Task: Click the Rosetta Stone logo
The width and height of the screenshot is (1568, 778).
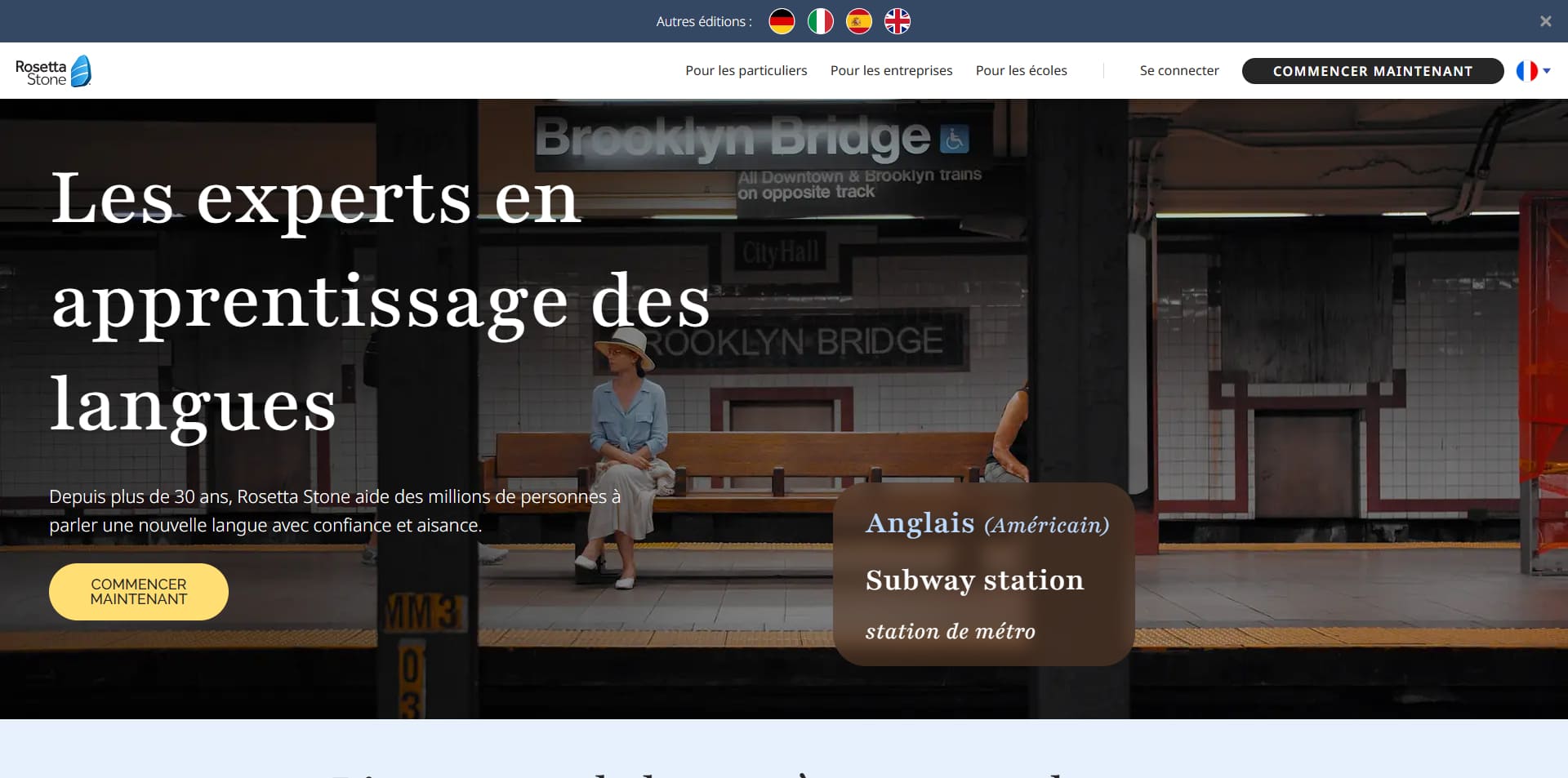Action: click(53, 71)
